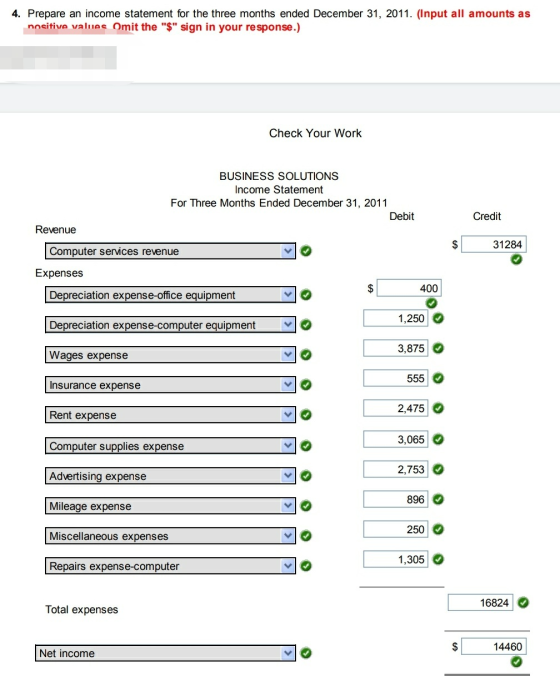This screenshot has height=676, width=560.
Task: Click the net income field showing 14460
Action: pyautogui.click(x=494, y=647)
